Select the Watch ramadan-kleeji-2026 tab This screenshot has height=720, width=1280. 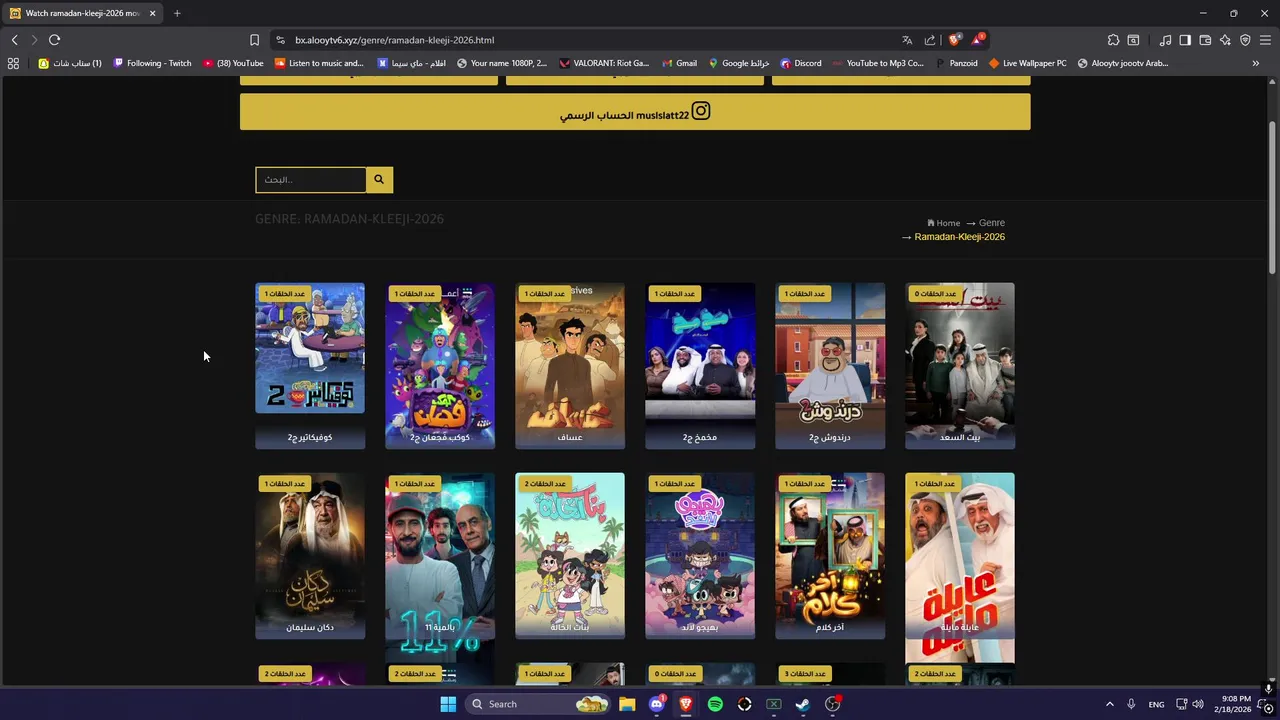tap(82, 13)
